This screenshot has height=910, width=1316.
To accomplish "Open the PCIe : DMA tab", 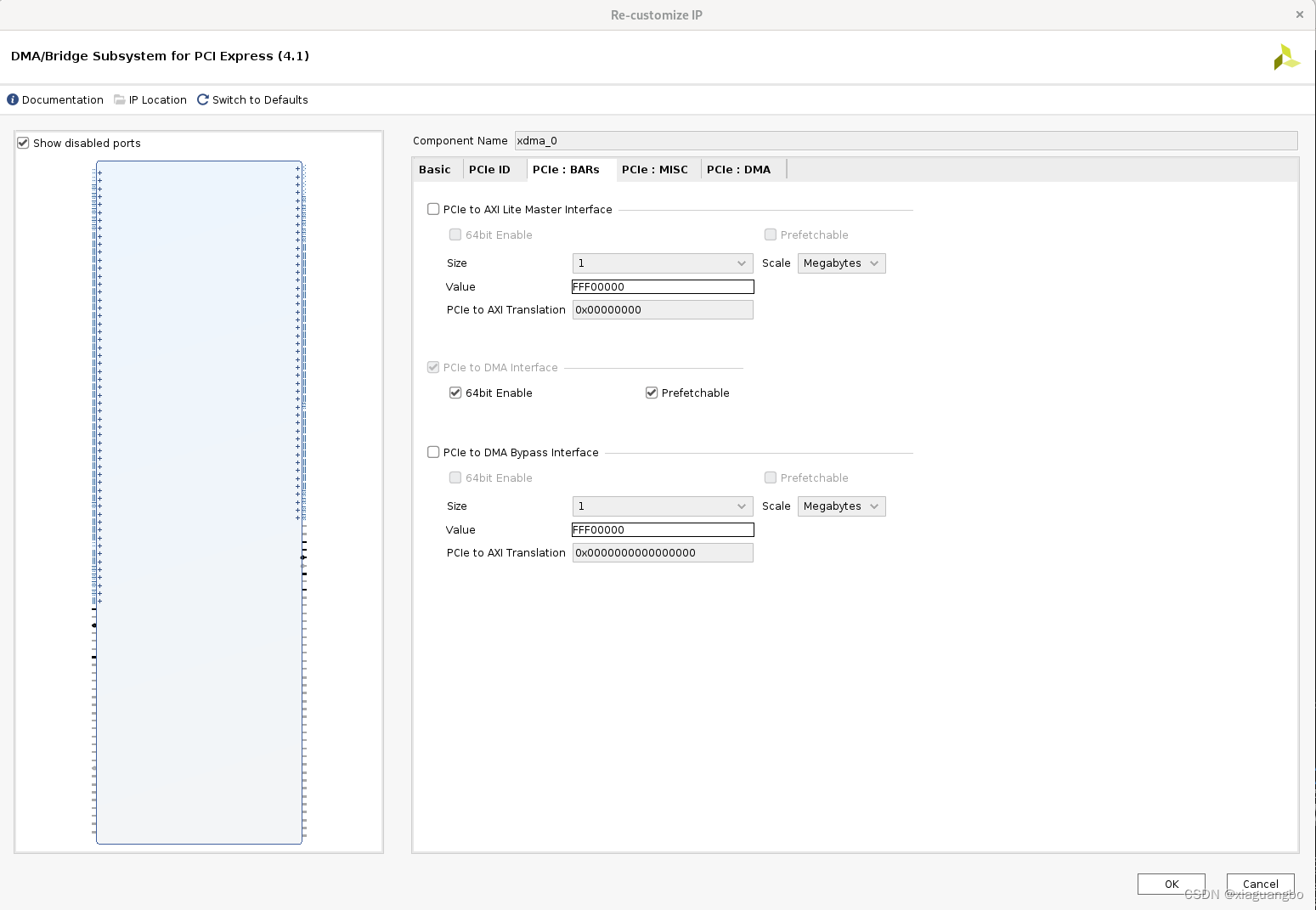I will click(x=739, y=169).
